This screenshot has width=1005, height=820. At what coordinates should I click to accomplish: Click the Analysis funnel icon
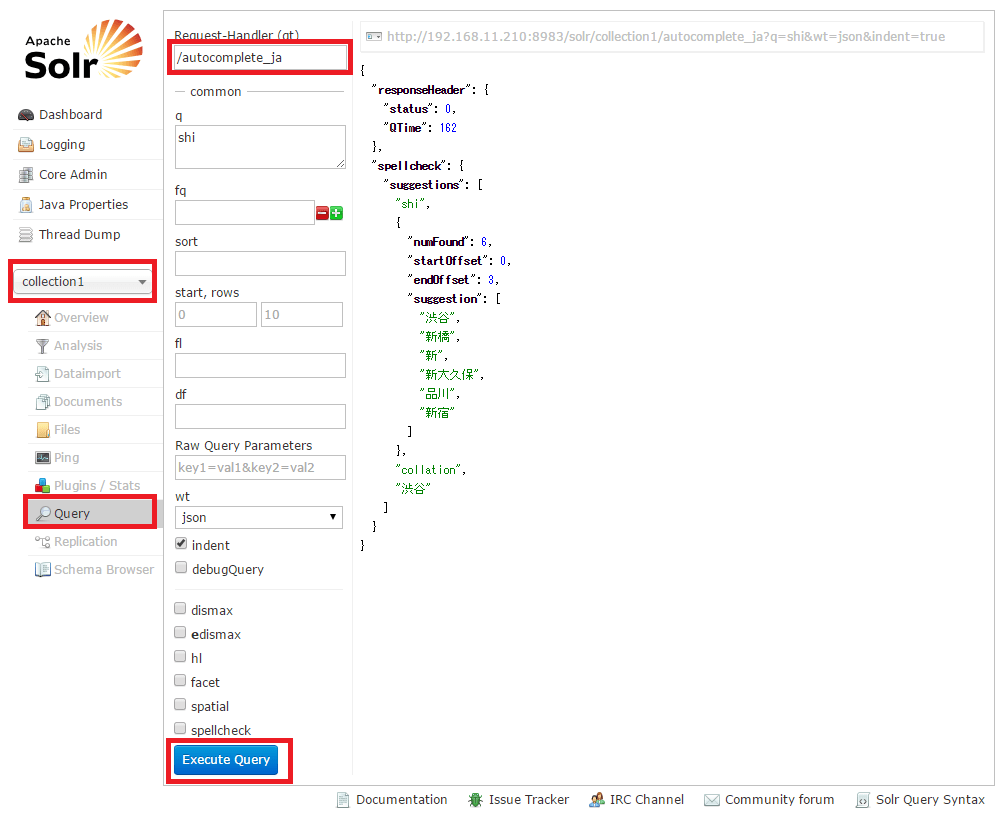coord(42,346)
